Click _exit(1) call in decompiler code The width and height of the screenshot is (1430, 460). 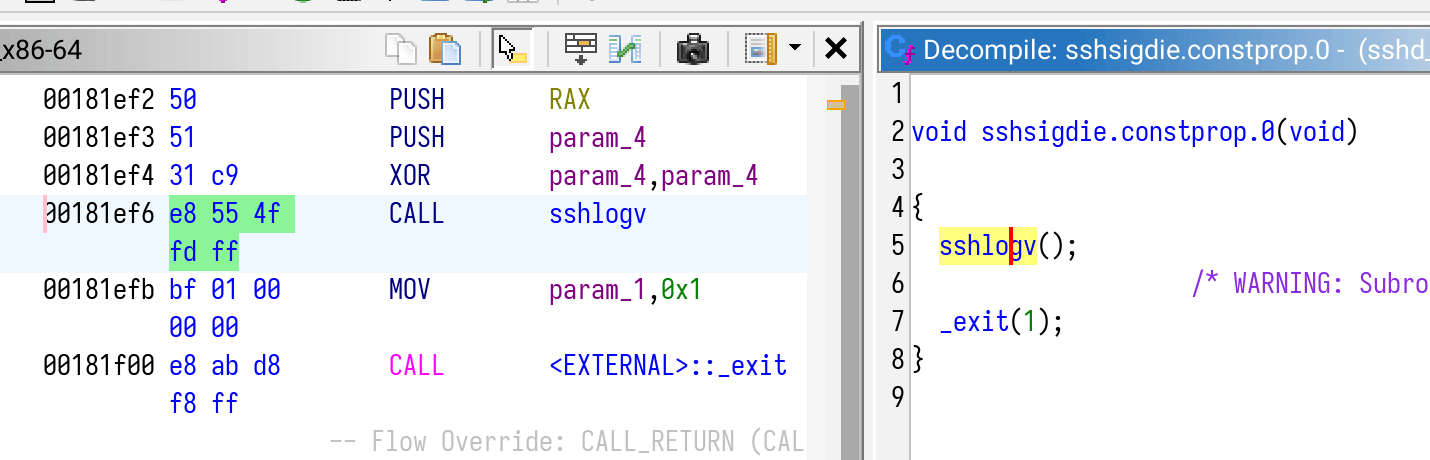tap(1000, 322)
